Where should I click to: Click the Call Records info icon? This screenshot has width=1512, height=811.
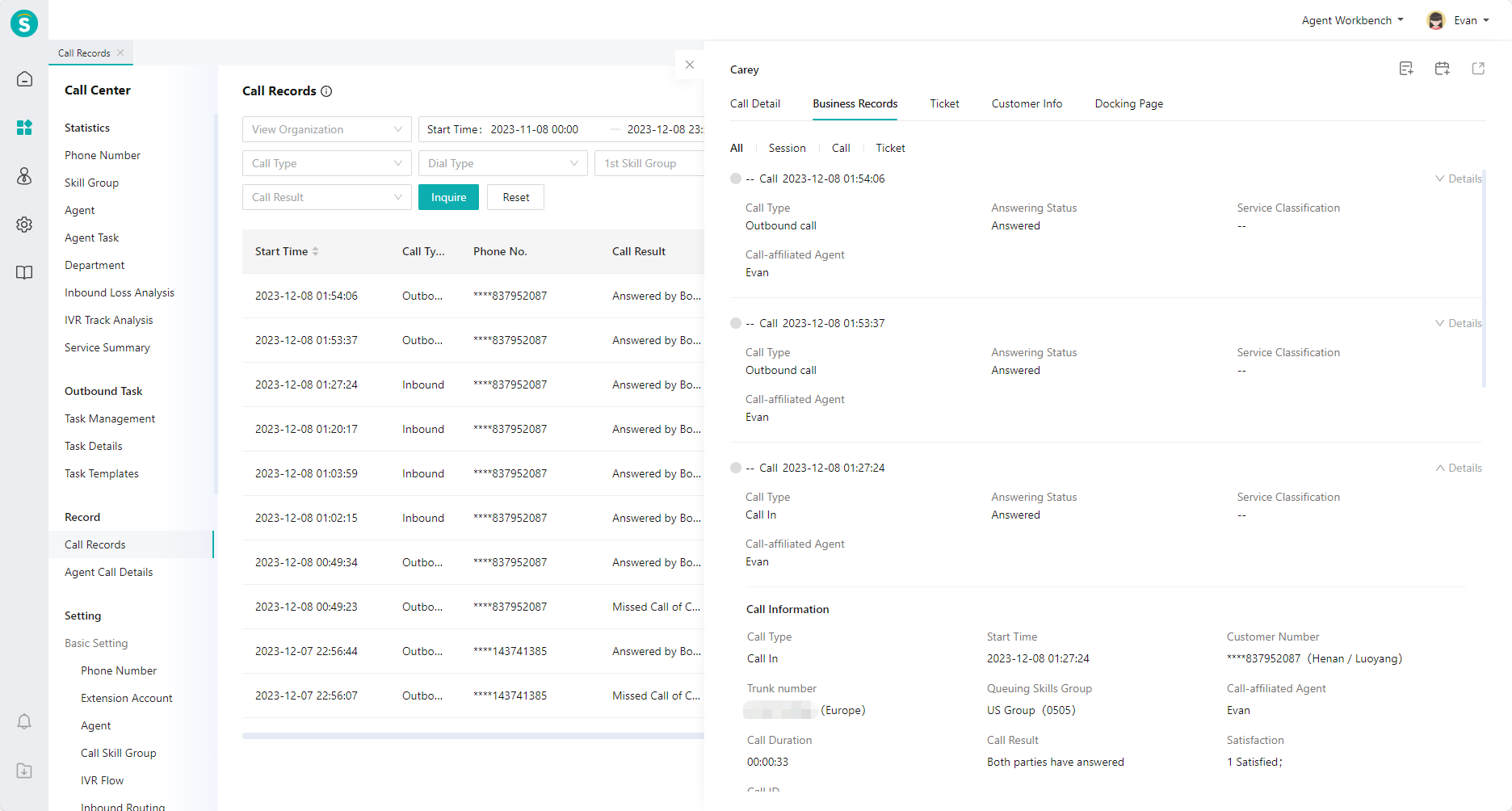[x=326, y=91]
